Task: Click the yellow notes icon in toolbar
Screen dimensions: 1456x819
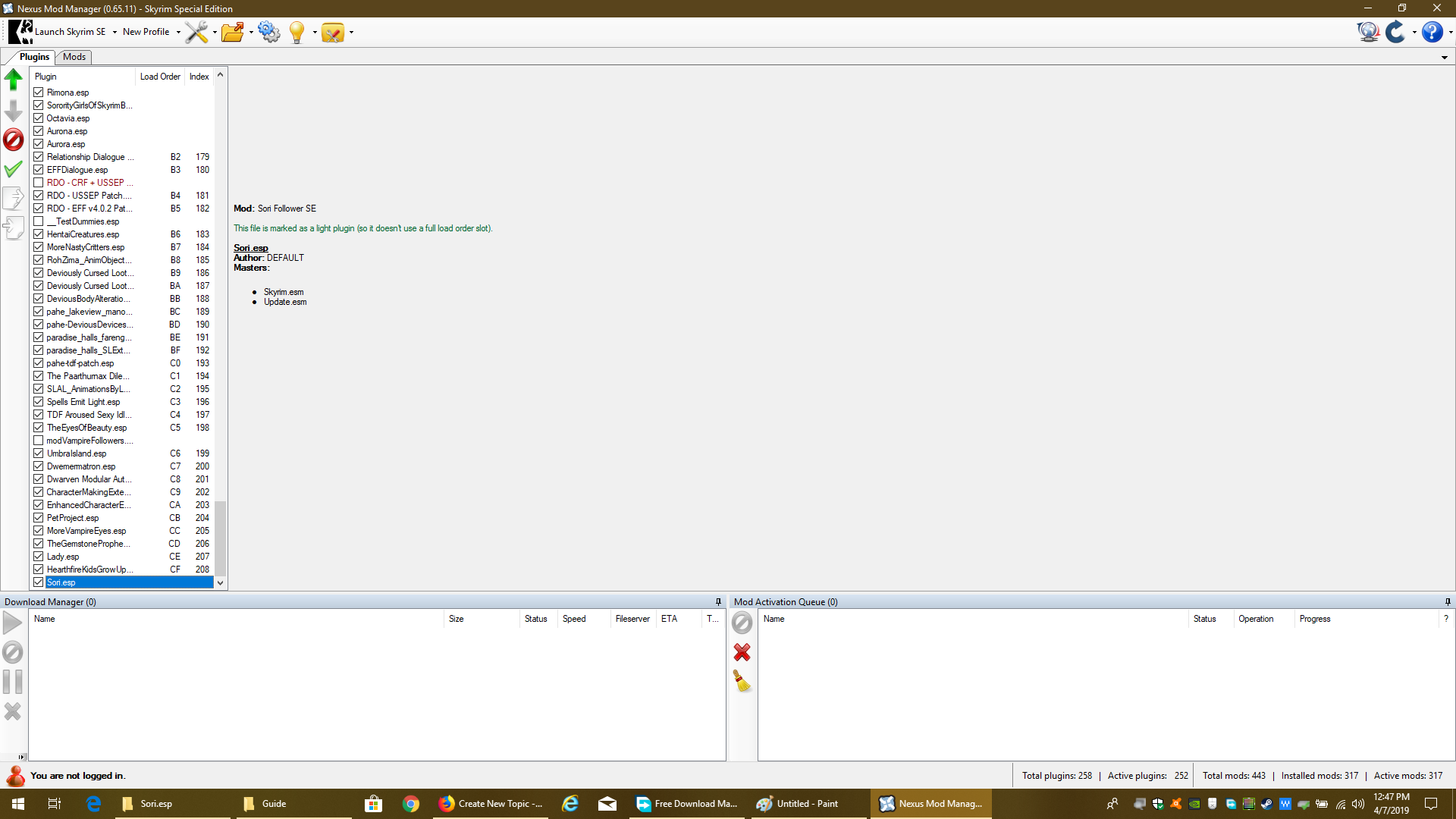Action: tap(332, 32)
